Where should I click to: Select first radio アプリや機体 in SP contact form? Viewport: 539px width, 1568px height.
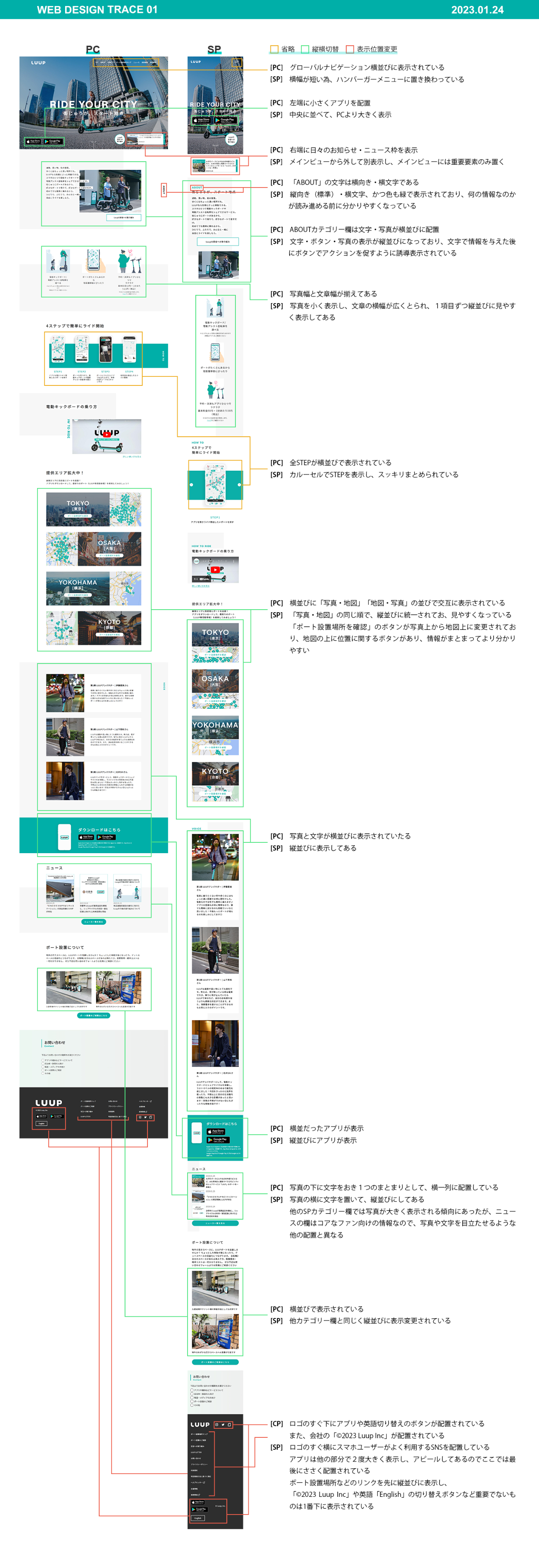(192, 1390)
